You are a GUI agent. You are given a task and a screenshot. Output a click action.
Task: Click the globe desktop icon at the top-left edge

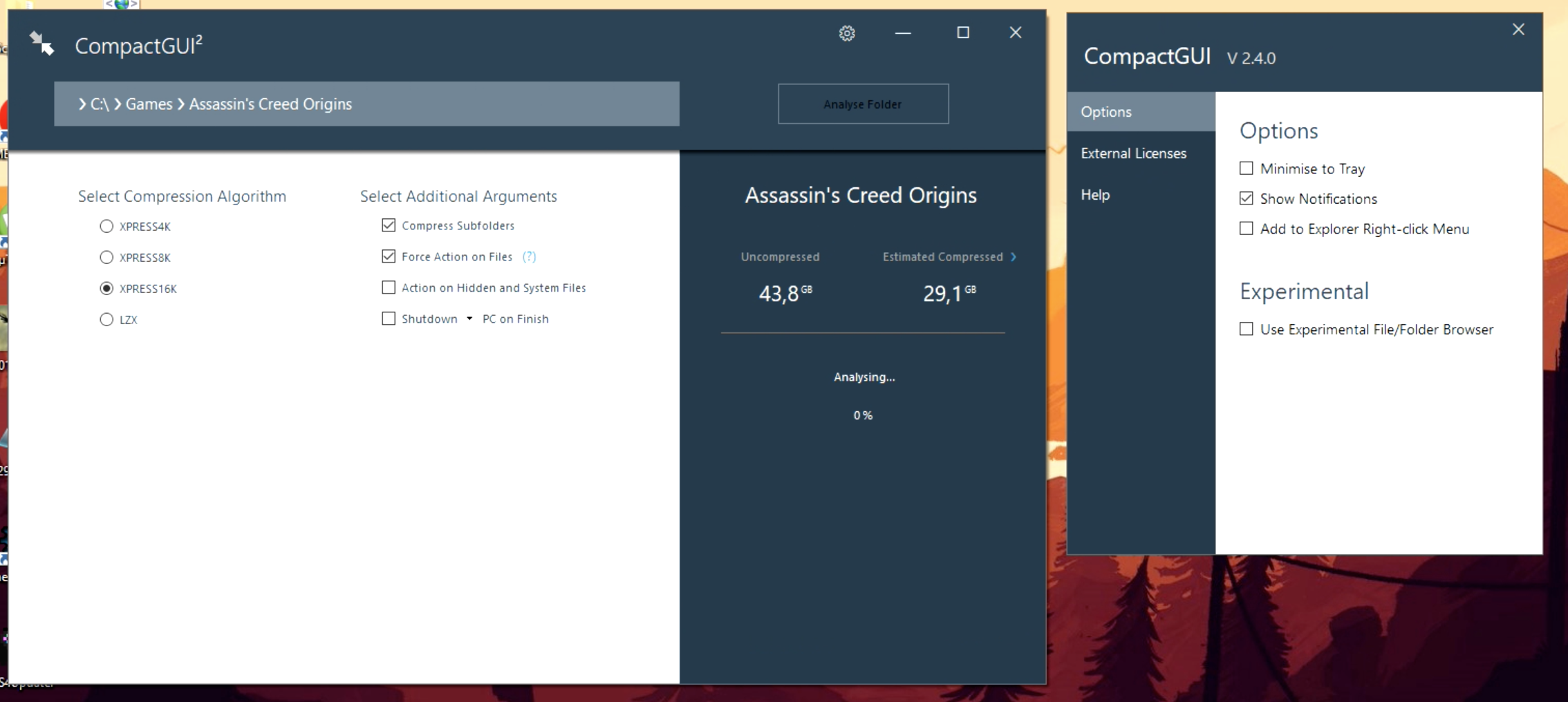pos(122,5)
